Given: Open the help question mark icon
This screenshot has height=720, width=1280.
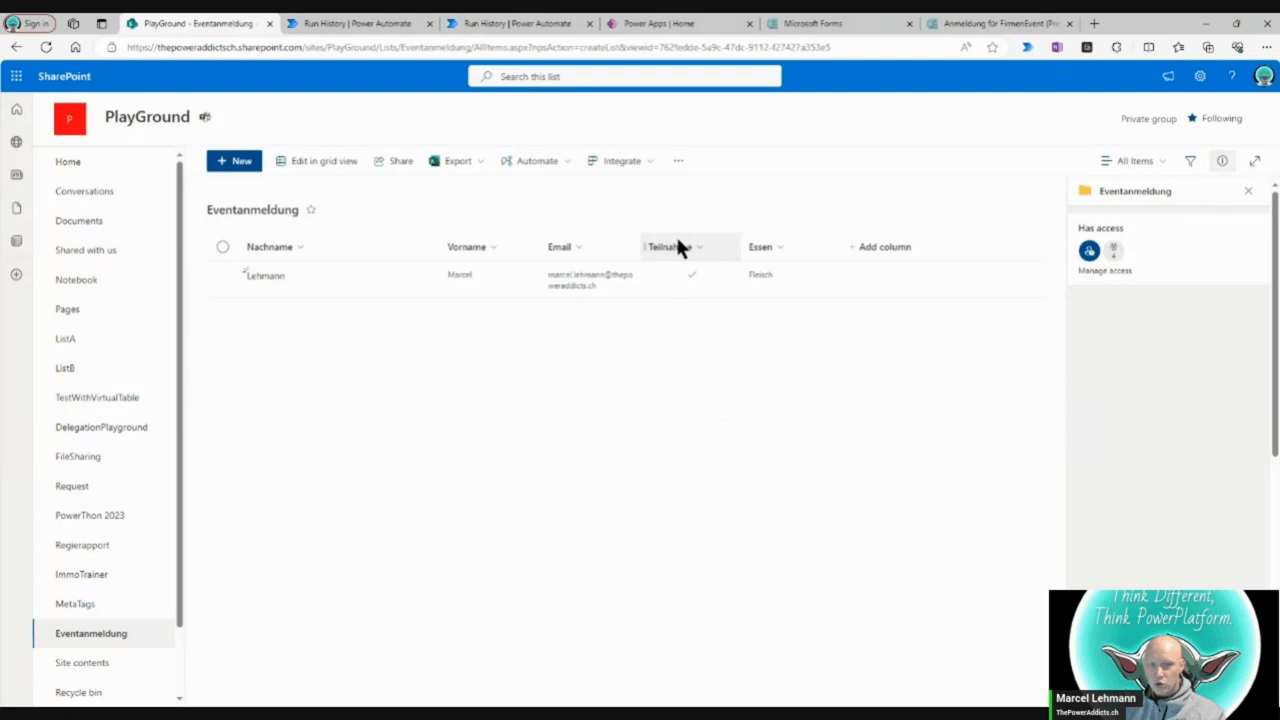Looking at the screenshot, I should coord(1232,76).
